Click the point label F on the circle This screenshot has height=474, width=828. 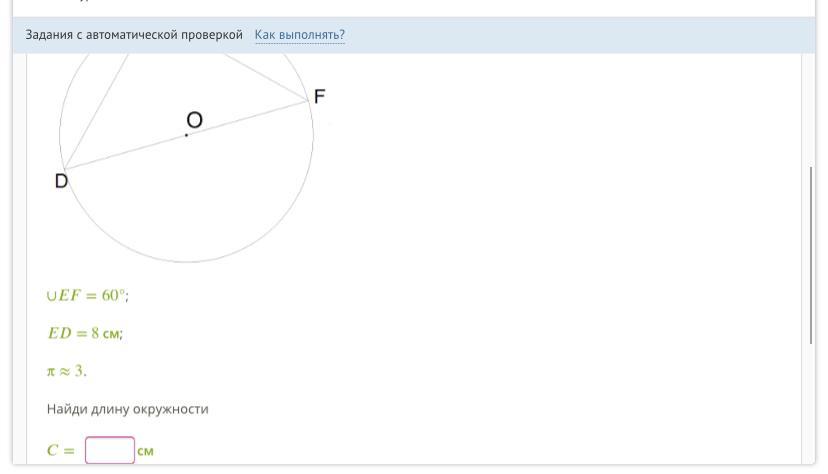[x=320, y=97]
